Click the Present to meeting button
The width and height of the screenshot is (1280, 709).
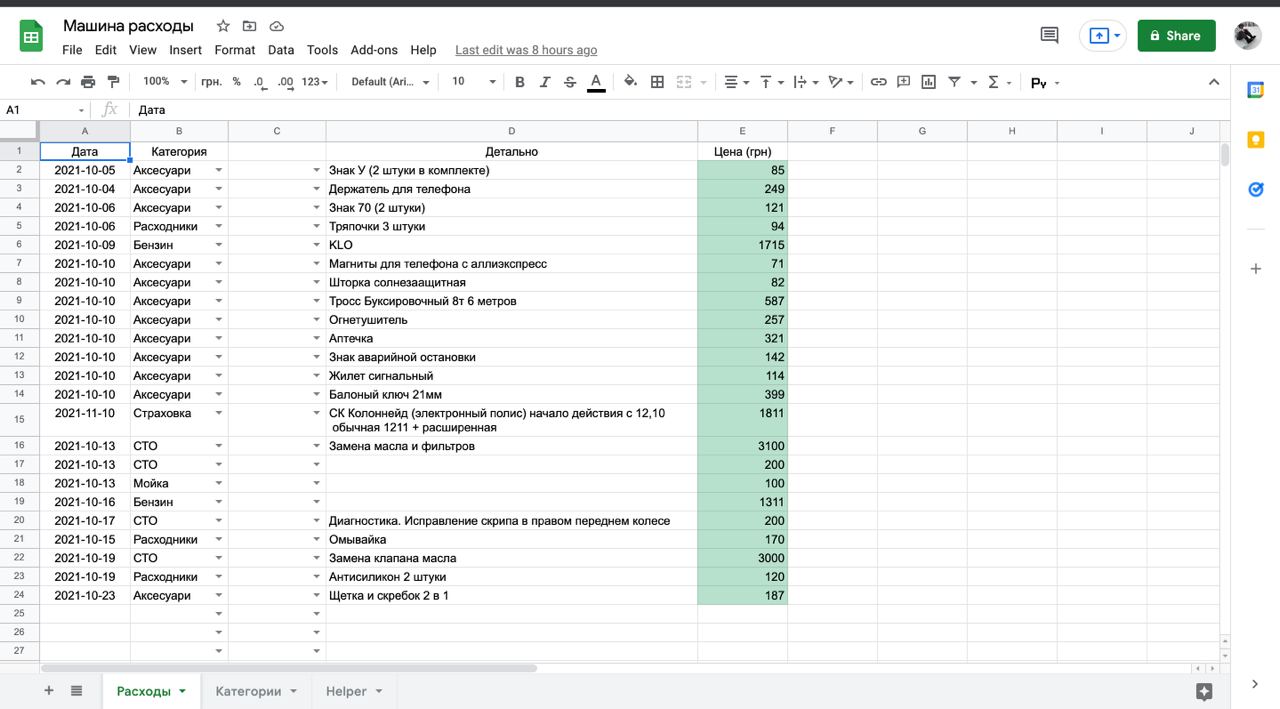click(x=1102, y=35)
